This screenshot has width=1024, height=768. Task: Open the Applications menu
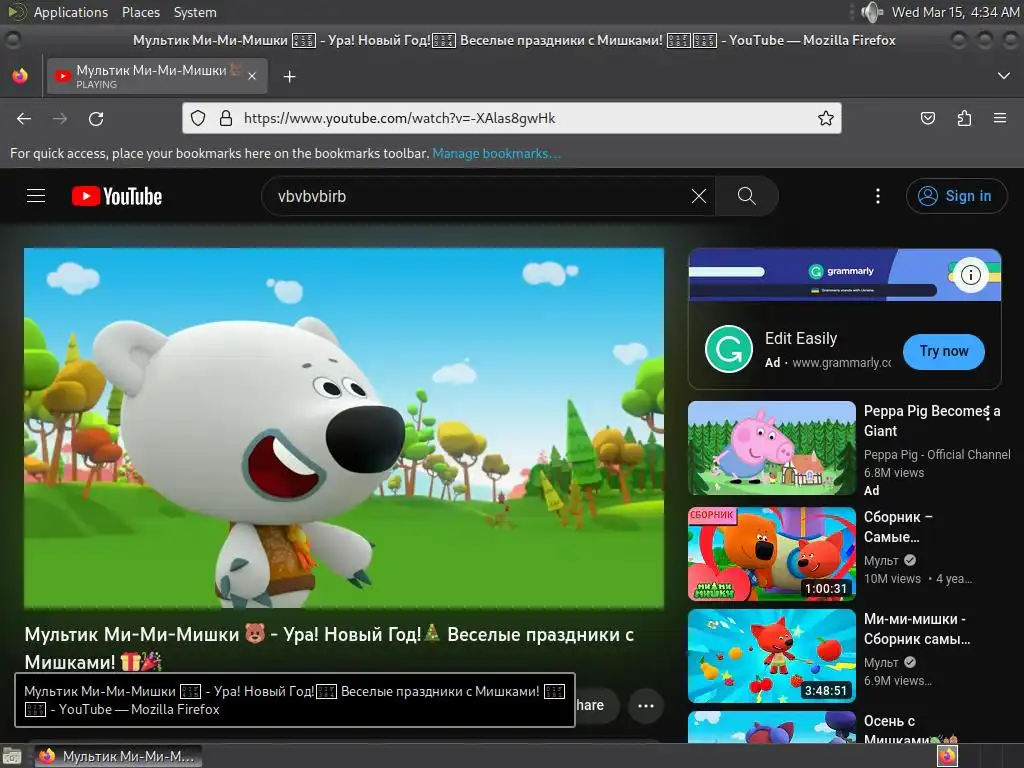71,12
